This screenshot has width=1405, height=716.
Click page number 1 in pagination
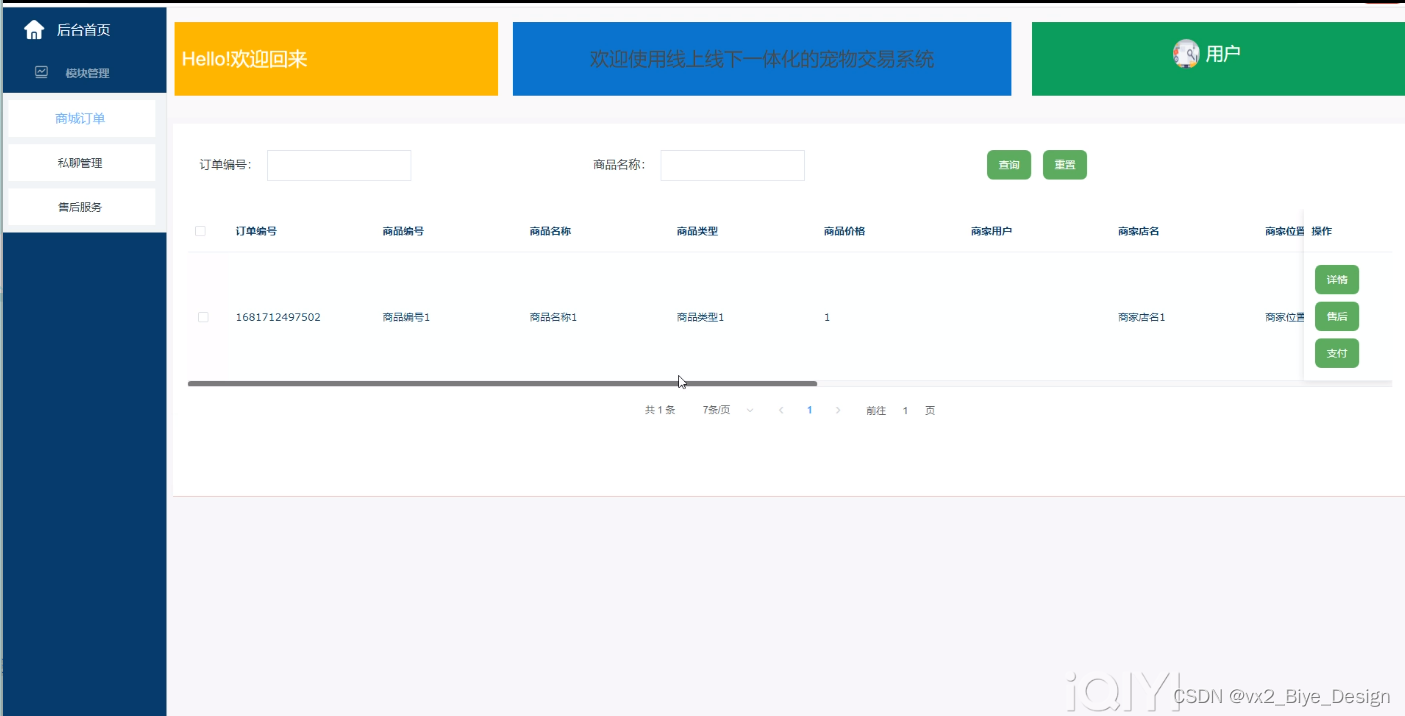click(810, 411)
